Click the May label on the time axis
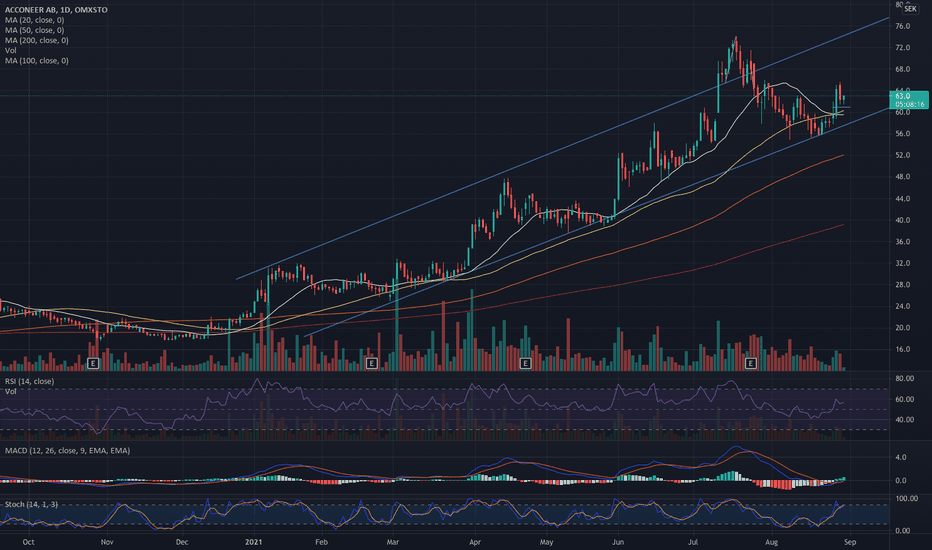 click(x=546, y=542)
